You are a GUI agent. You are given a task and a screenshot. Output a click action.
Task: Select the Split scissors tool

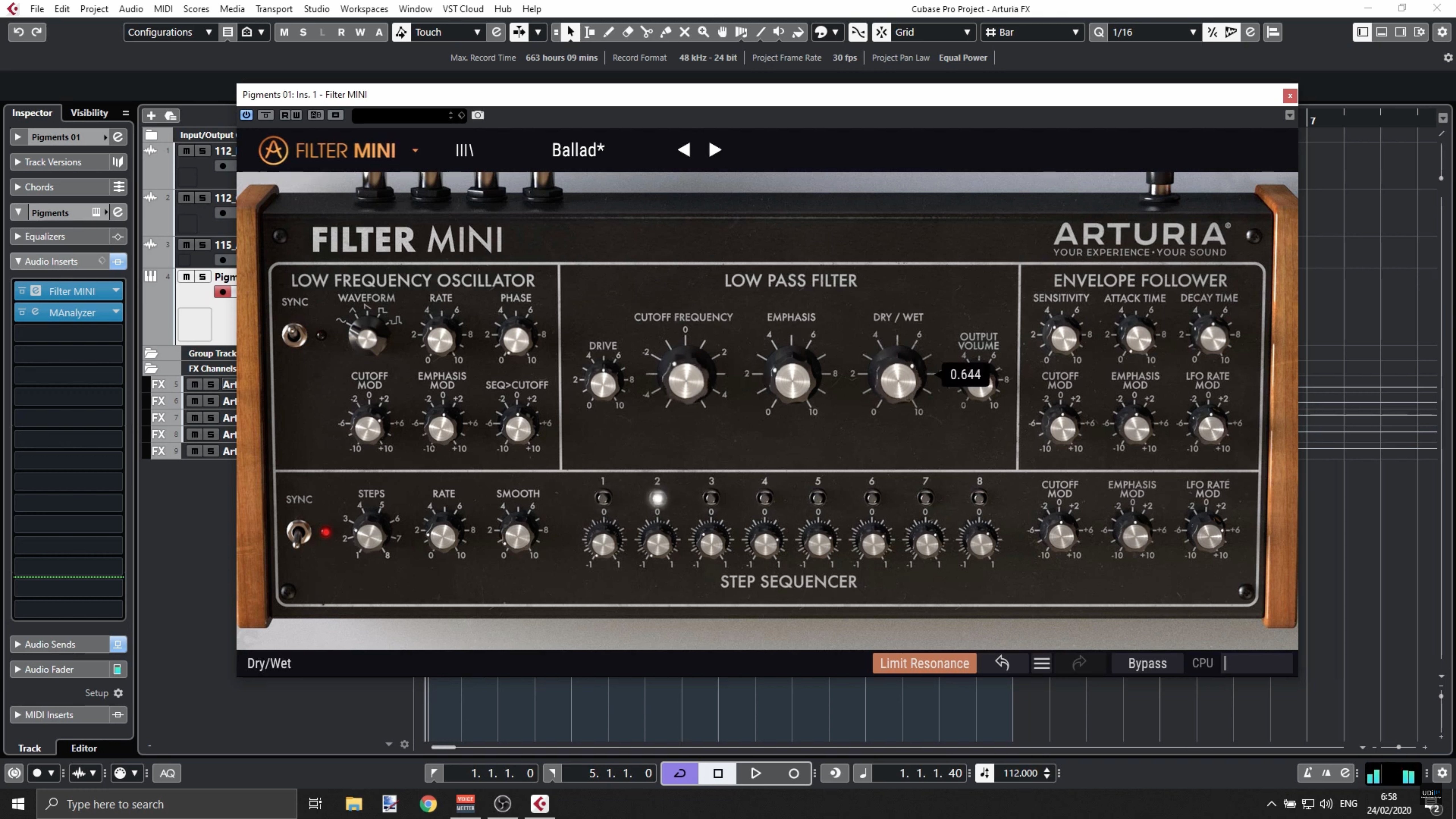(647, 32)
